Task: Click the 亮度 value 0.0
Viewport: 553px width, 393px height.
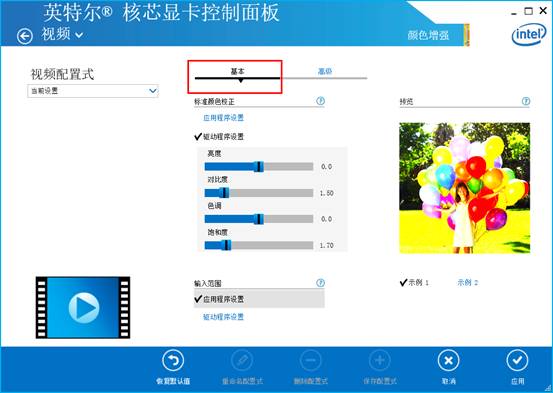Action: (327, 167)
